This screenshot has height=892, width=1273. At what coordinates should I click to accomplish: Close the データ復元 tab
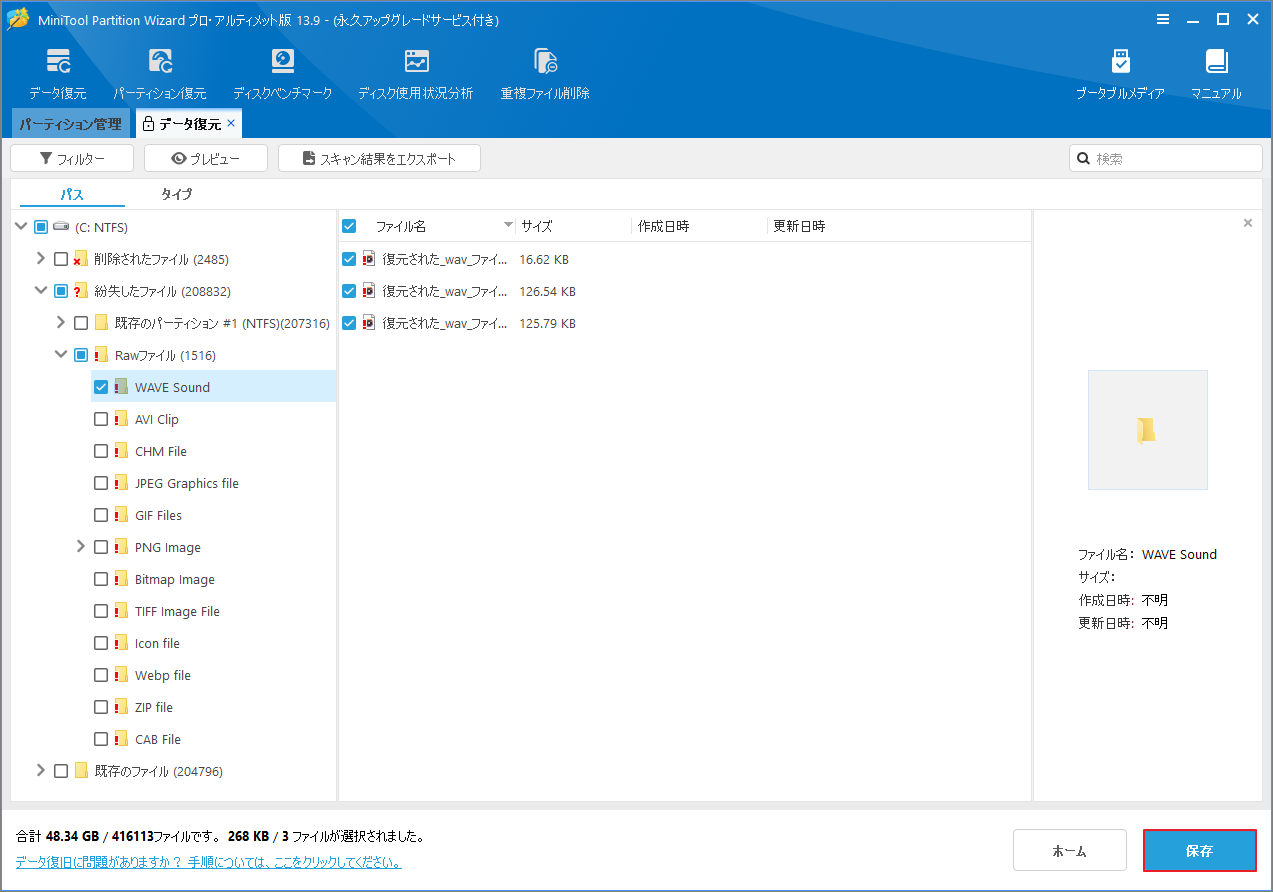[231, 123]
